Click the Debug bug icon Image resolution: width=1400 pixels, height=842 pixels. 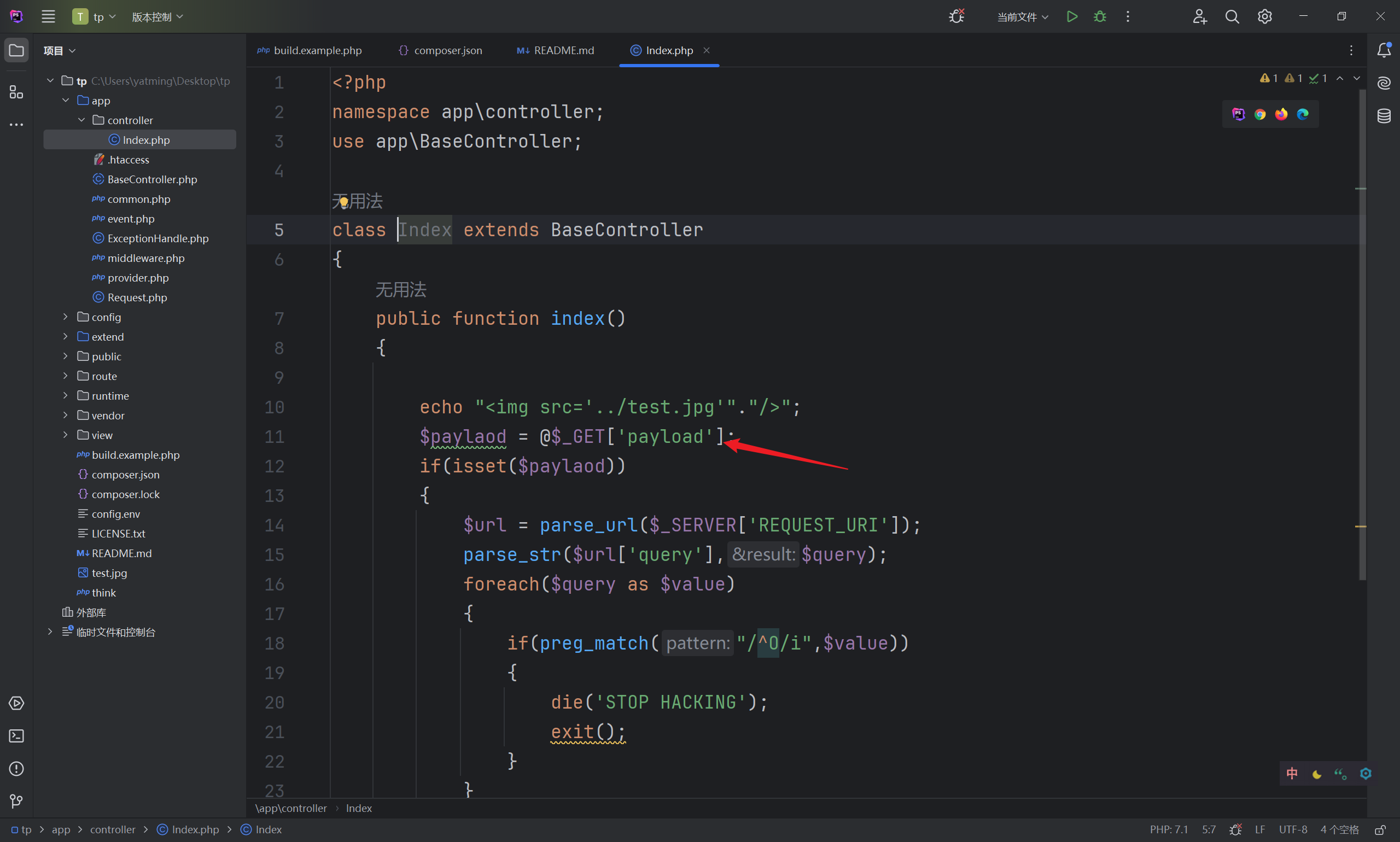point(1099,16)
